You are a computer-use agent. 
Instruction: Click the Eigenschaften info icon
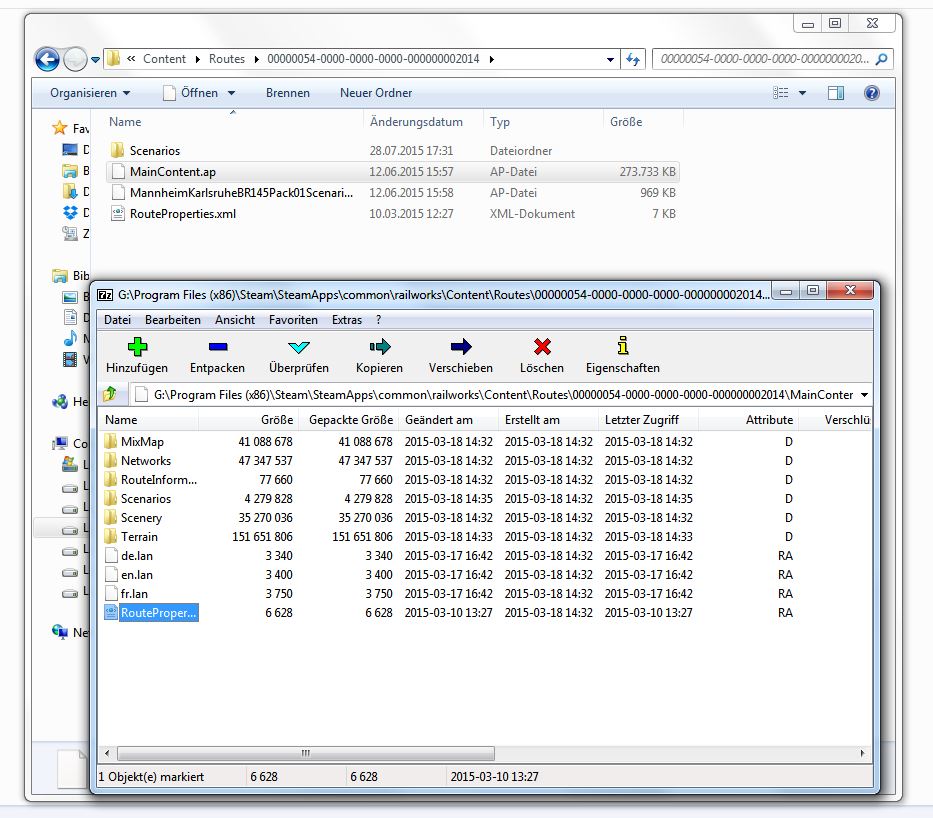click(x=622, y=346)
